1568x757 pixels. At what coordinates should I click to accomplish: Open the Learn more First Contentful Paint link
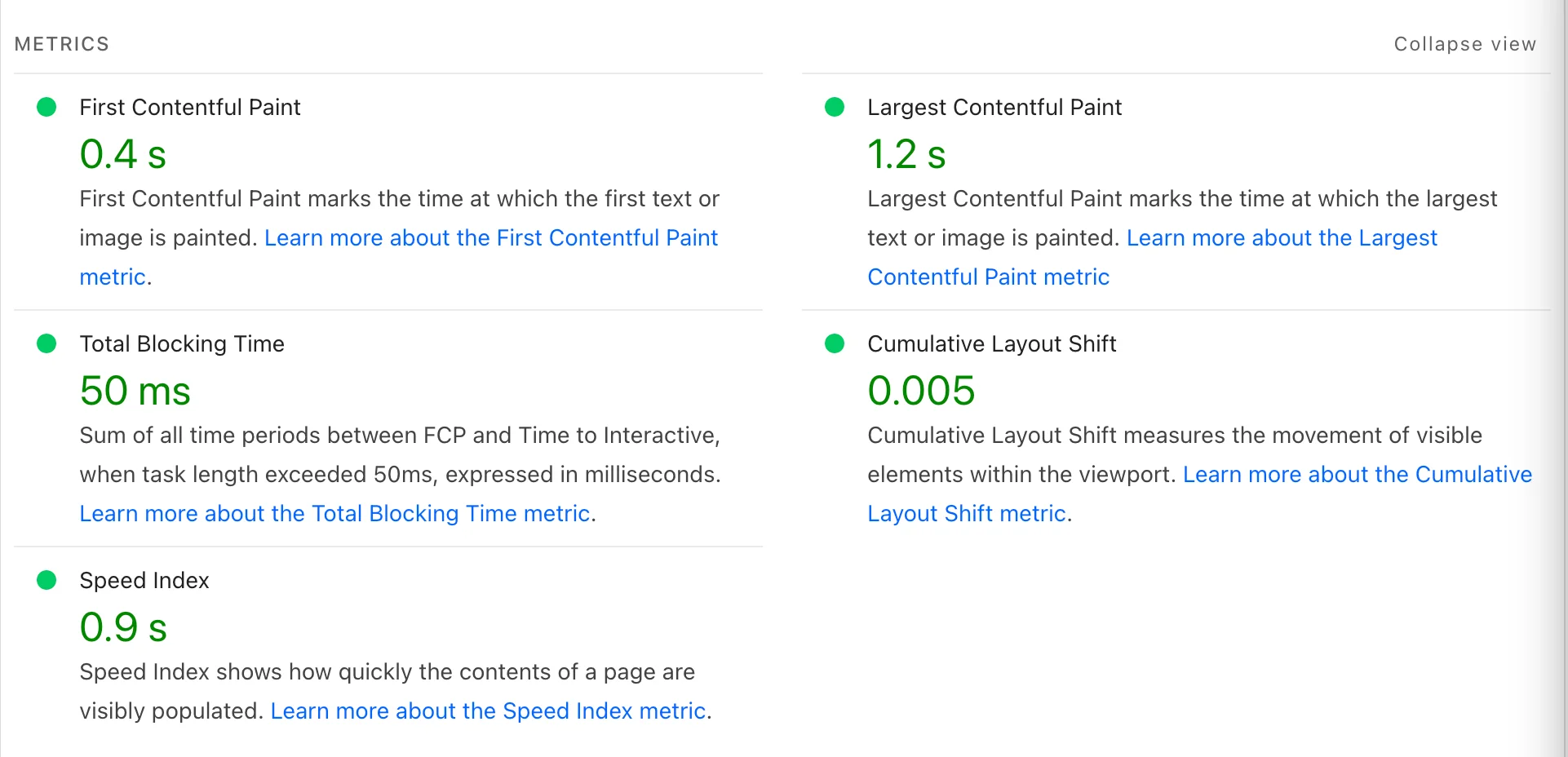click(490, 237)
